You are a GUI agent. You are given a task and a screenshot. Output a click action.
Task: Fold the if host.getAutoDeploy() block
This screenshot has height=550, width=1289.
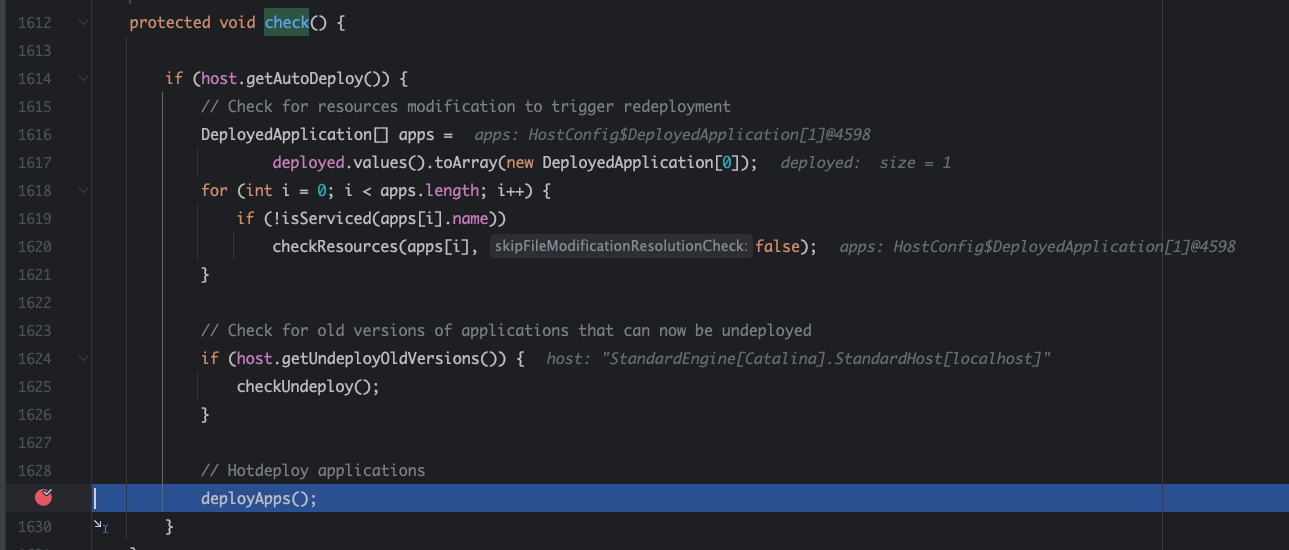(x=83, y=78)
